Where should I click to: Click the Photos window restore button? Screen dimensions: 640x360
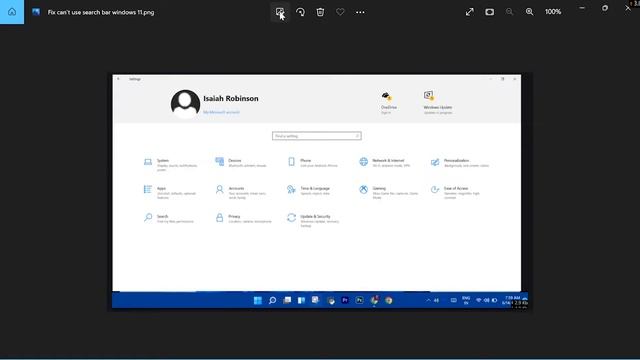(605, 8)
